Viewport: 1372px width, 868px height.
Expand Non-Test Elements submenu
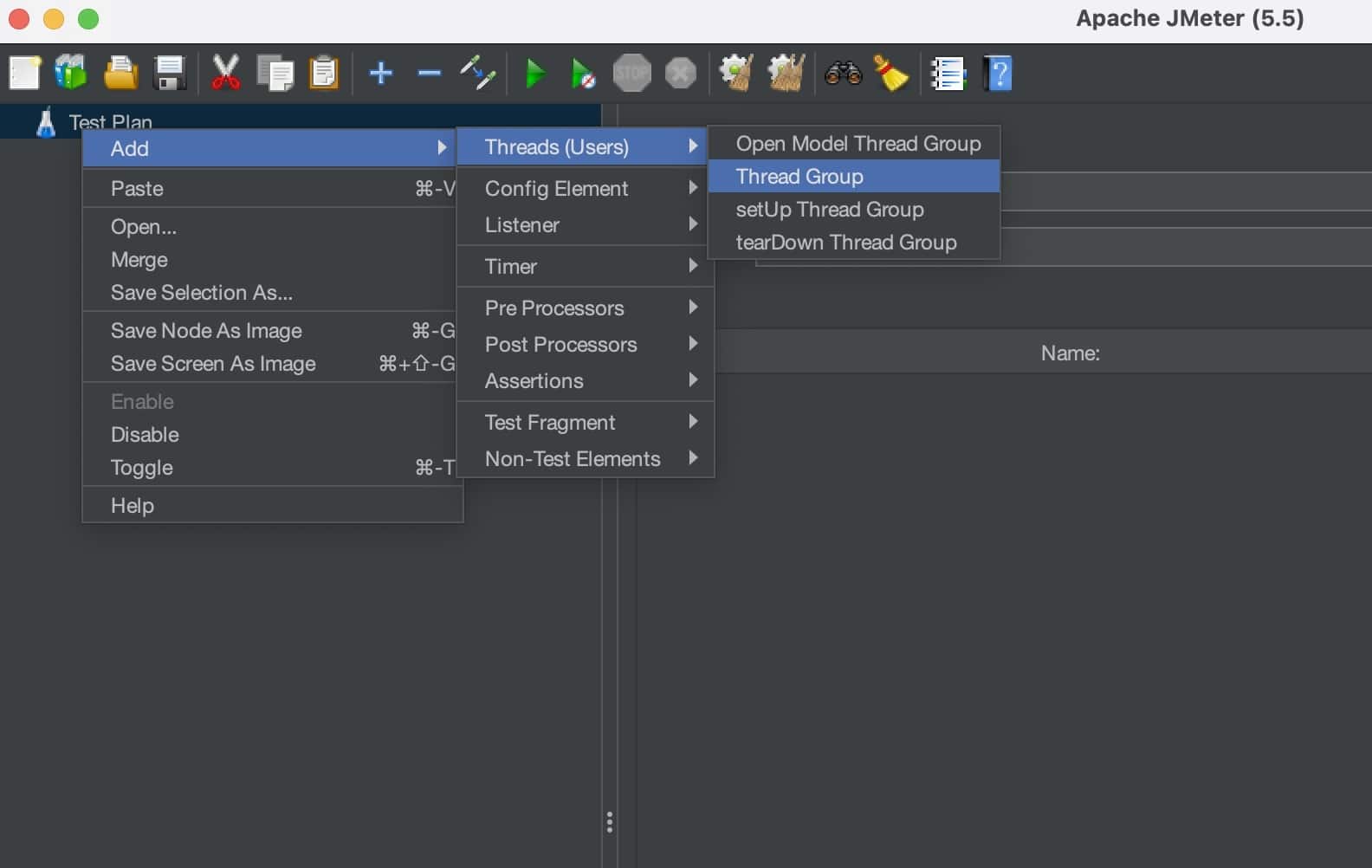tap(585, 458)
